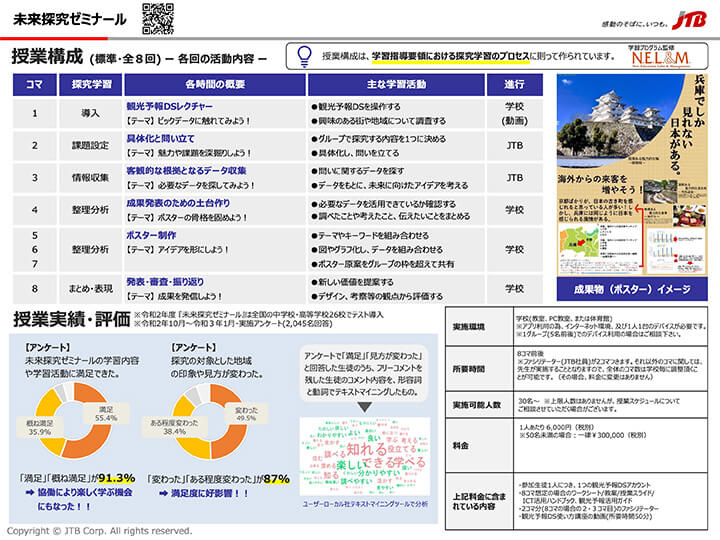Click the text-mining word cloud image
720x540 pixels.
pos(365,456)
